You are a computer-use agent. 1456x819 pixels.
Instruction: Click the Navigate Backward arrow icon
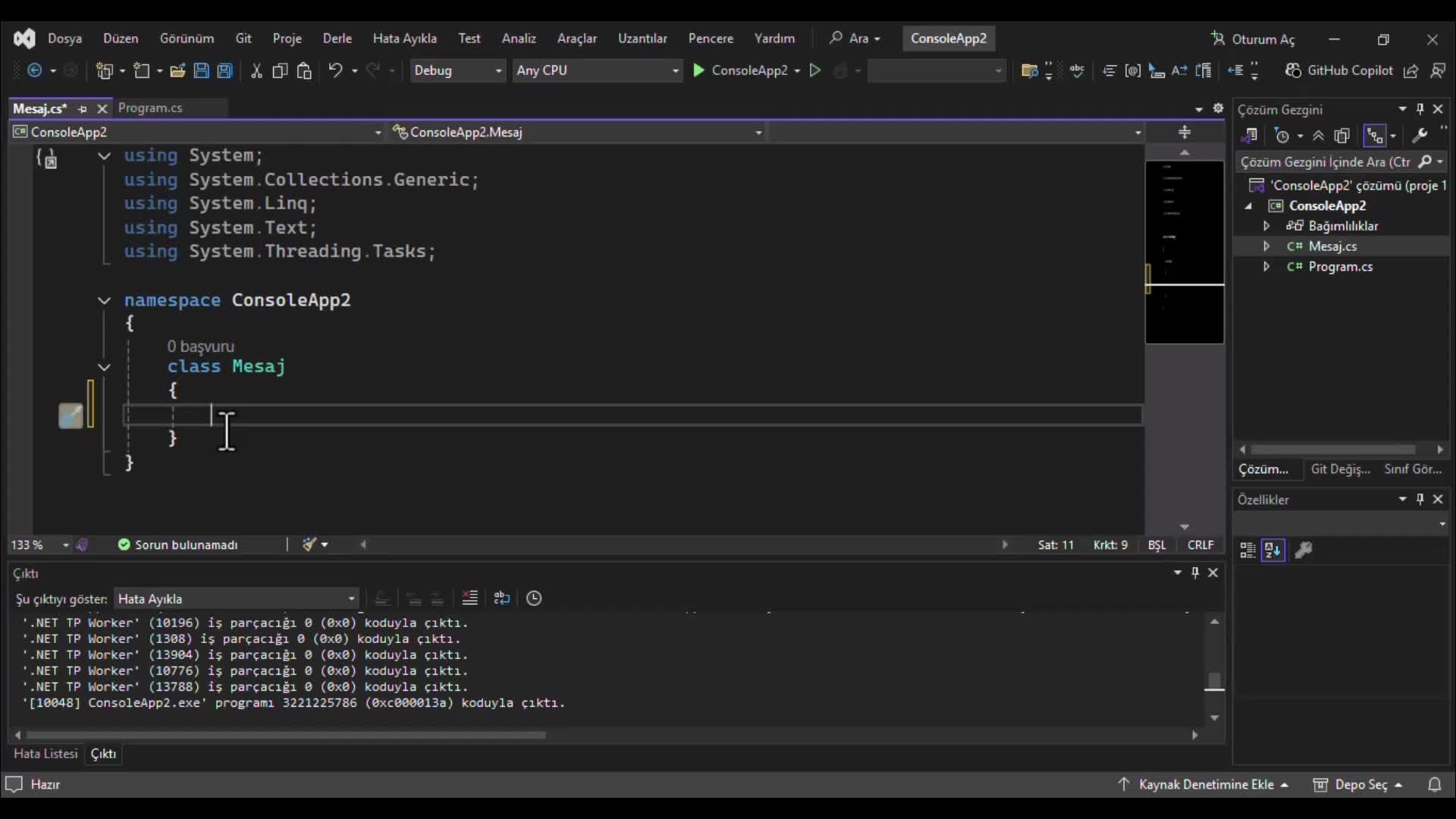pyautogui.click(x=35, y=71)
